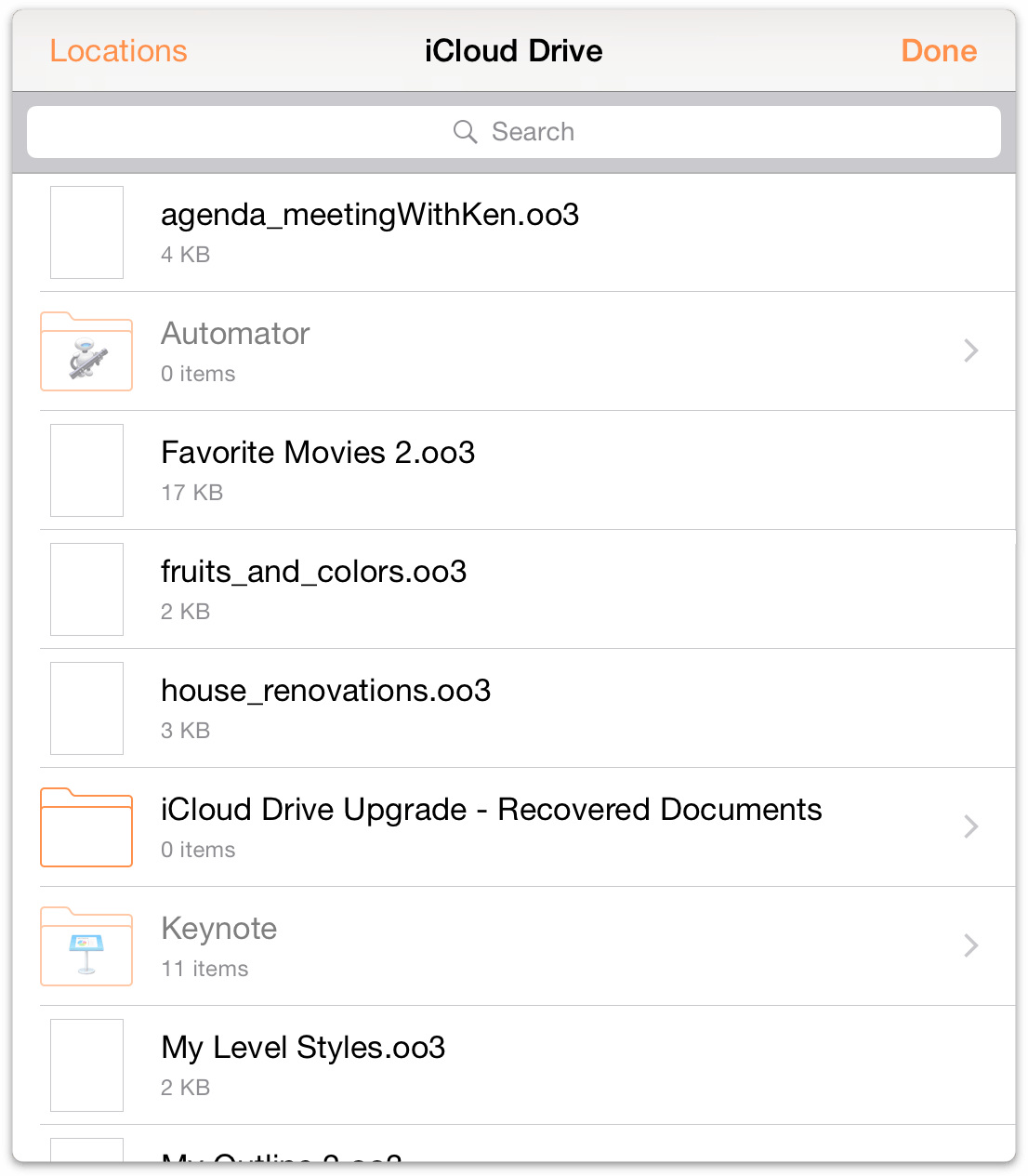Click the 4 KB size text
Image resolution: width=1028 pixels, height=1176 pixels.
tap(185, 255)
